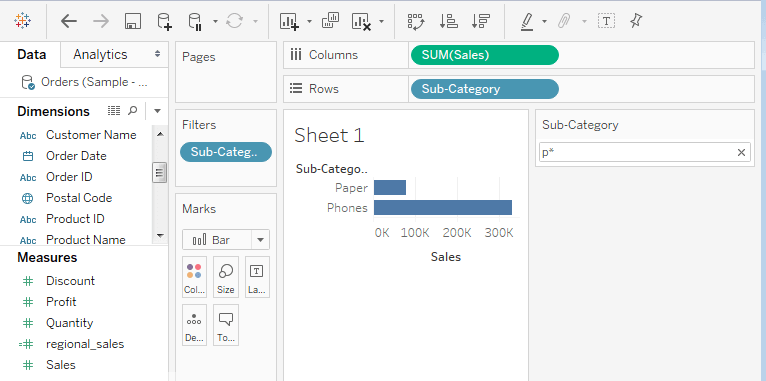Click the Paper bar in the chart
The width and height of the screenshot is (766, 381).
pyautogui.click(x=390, y=188)
